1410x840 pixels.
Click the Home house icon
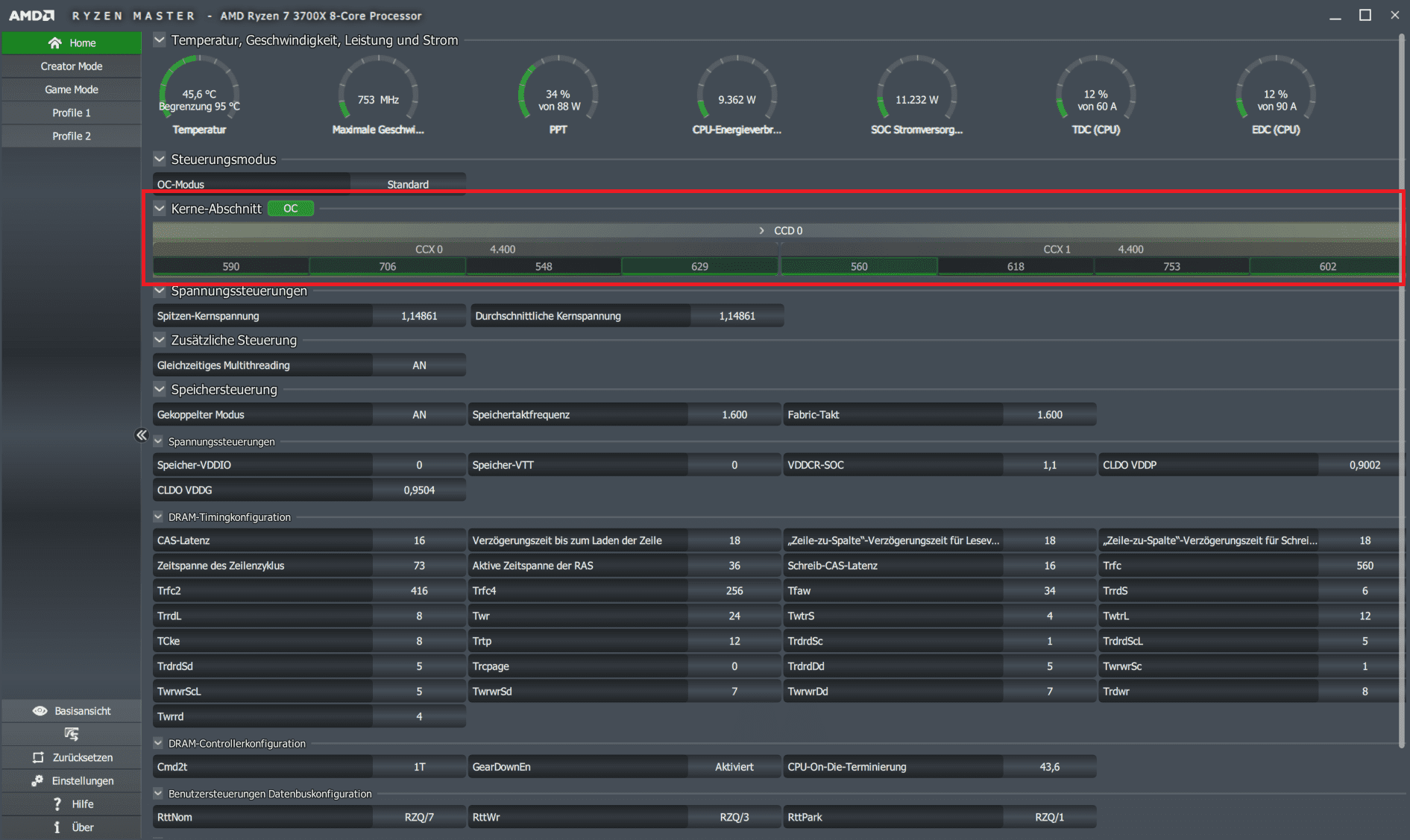tap(54, 42)
